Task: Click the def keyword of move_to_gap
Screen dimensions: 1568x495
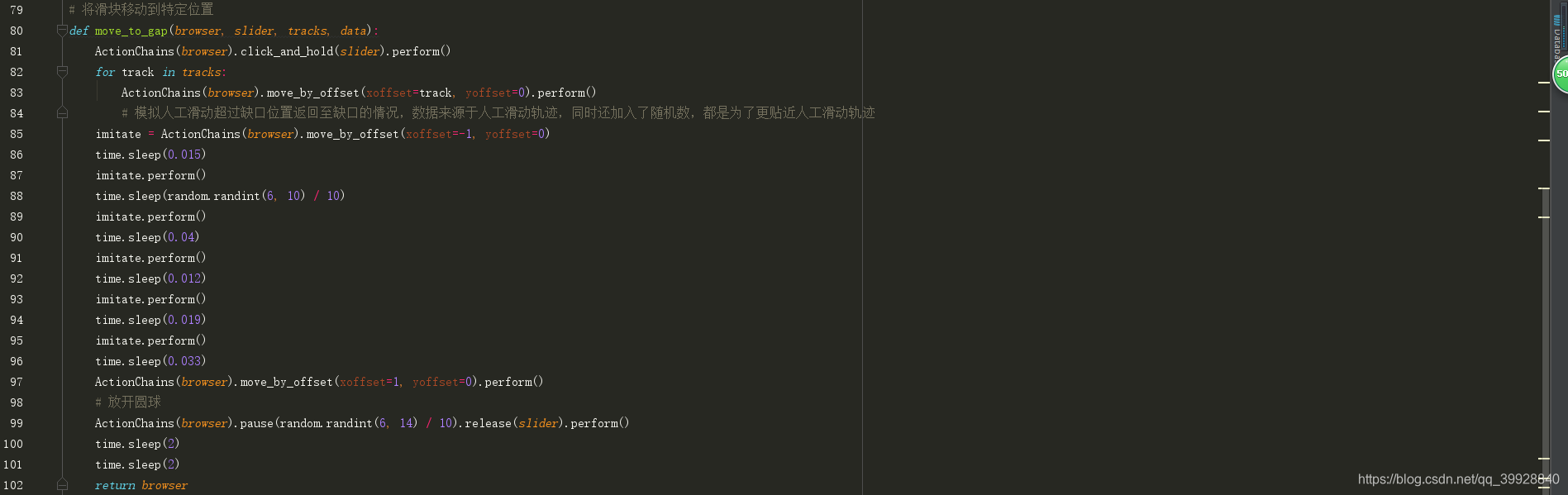Action: (79, 31)
